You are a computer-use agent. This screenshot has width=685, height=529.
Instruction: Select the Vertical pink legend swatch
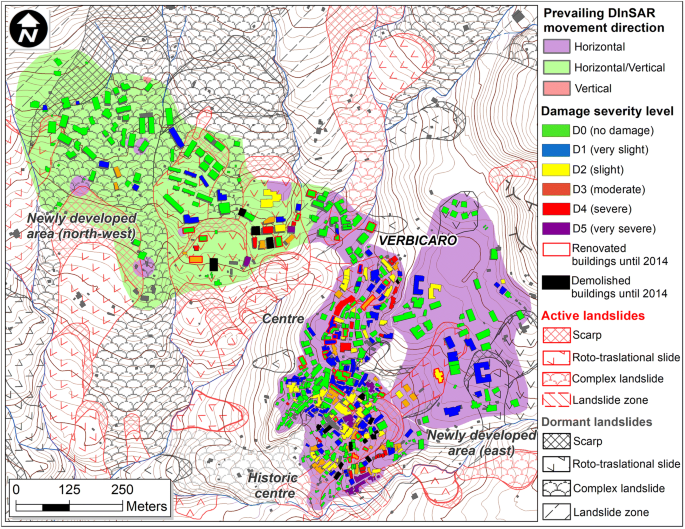tap(556, 88)
